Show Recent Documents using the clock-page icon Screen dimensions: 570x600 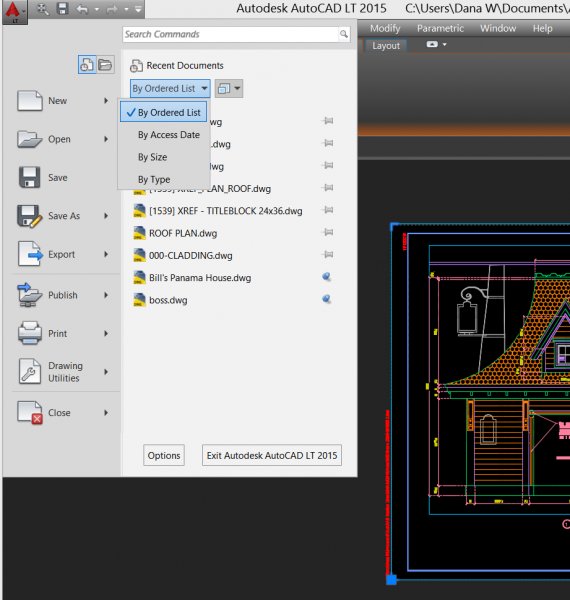(87, 64)
